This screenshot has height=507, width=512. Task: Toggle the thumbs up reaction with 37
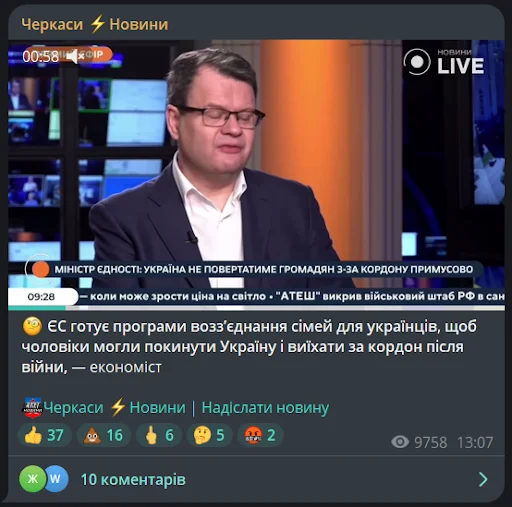[x=44, y=435]
